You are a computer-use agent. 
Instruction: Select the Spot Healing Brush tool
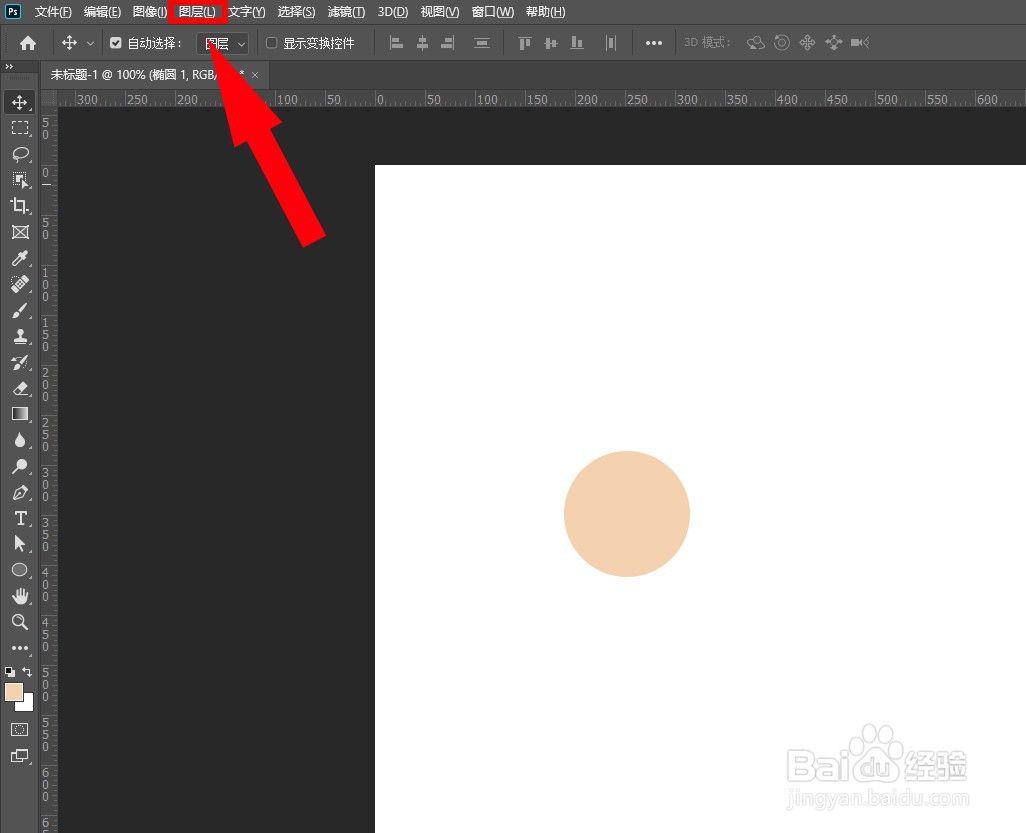coord(20,284)
